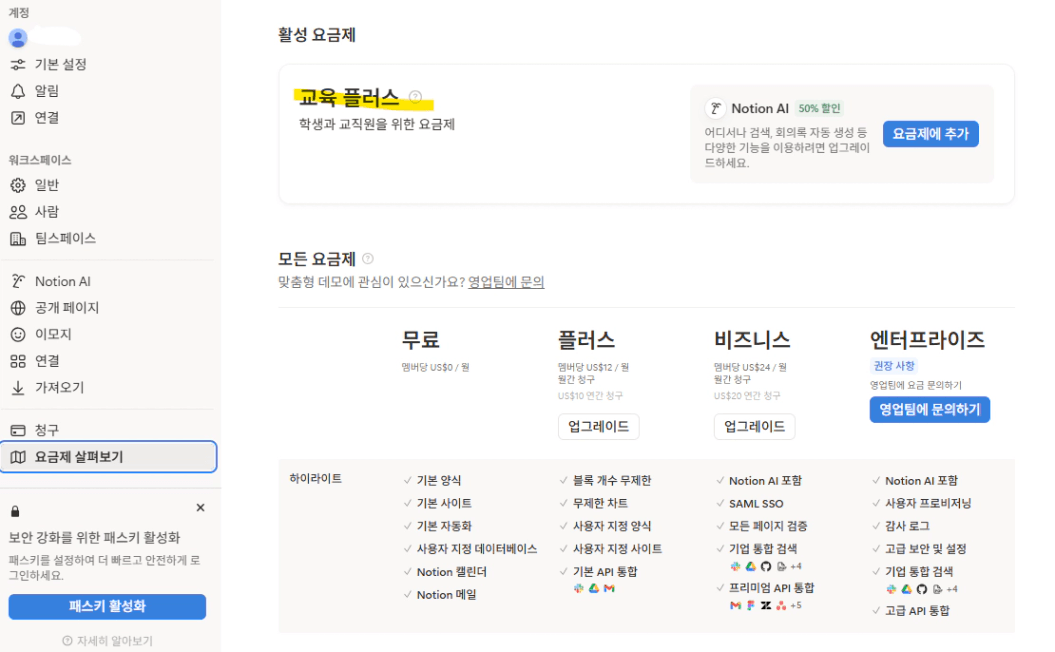
Task: Click the 영업팀에 문의하기 button
Action: (930, 410)
